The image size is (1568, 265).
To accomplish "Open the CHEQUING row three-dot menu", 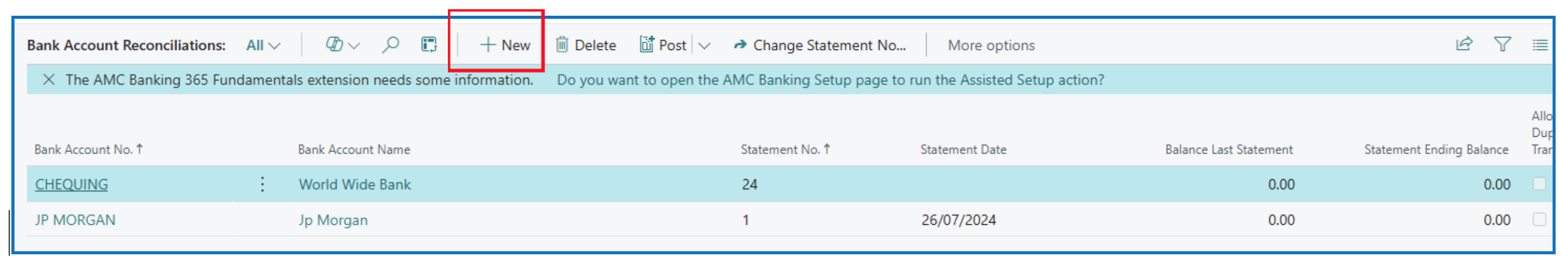I will (x=262, y=184).
